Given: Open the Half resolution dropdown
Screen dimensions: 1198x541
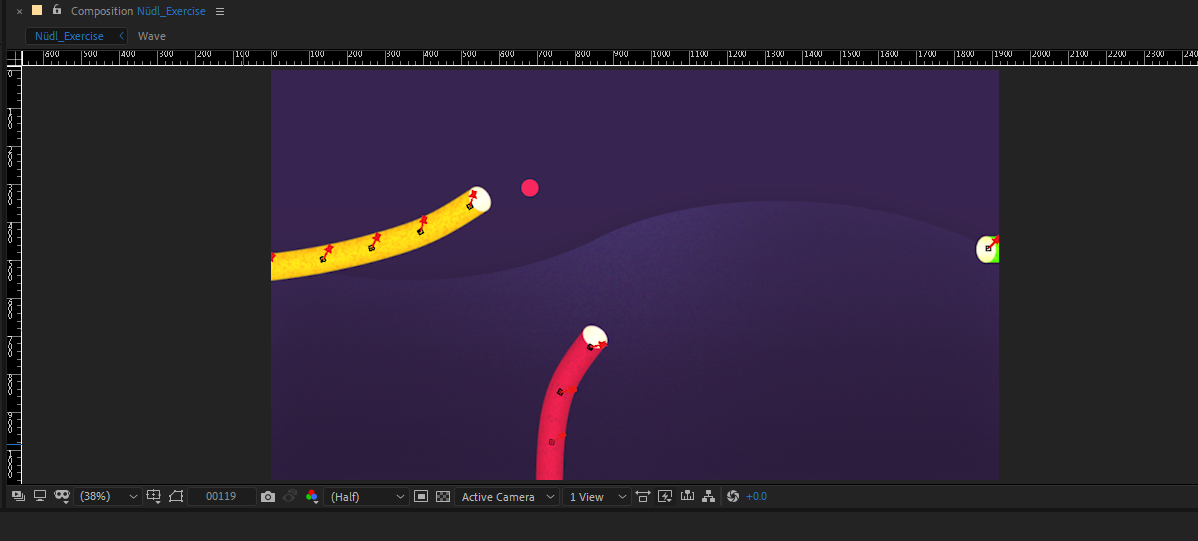Looking at the screenshot, I should 366,497.
